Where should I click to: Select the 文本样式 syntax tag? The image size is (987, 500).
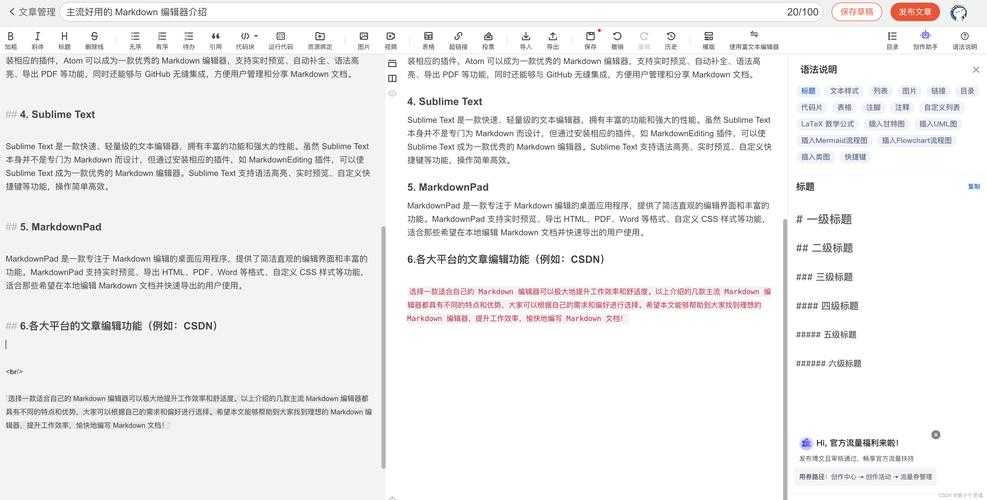click(844, 91)
